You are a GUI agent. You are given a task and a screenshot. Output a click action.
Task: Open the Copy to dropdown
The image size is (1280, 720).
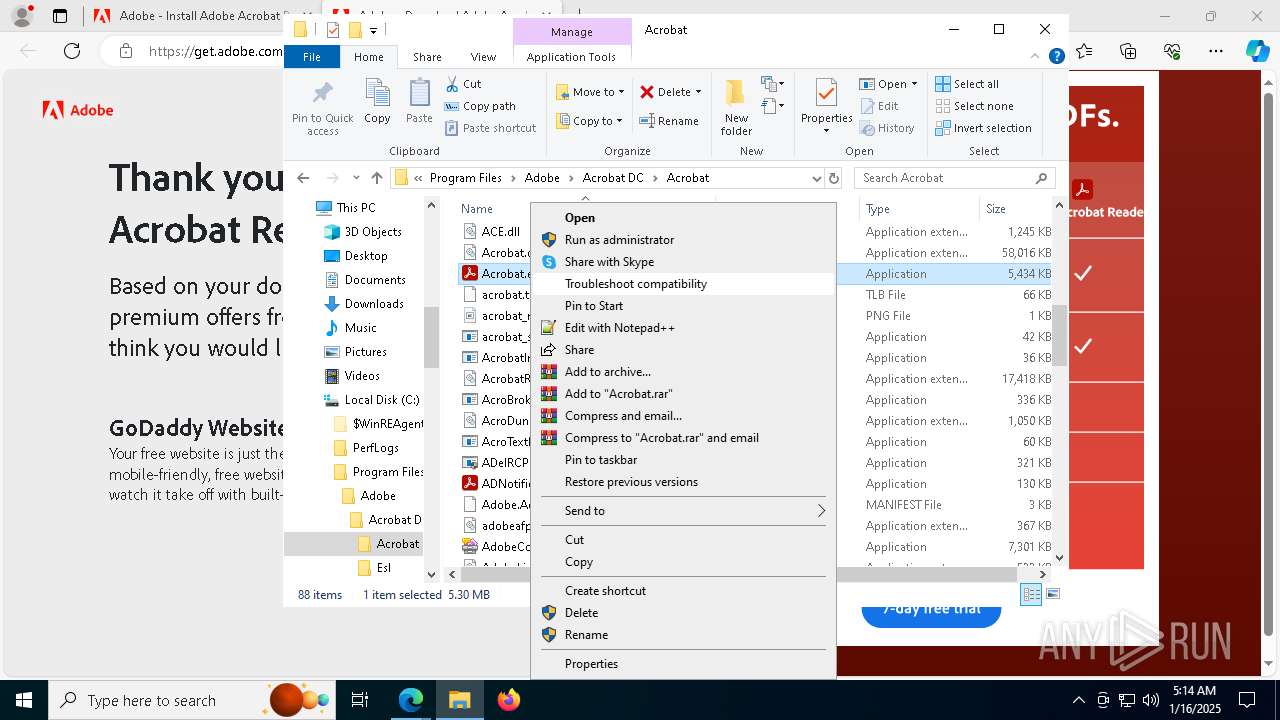[x=590, y=121]
